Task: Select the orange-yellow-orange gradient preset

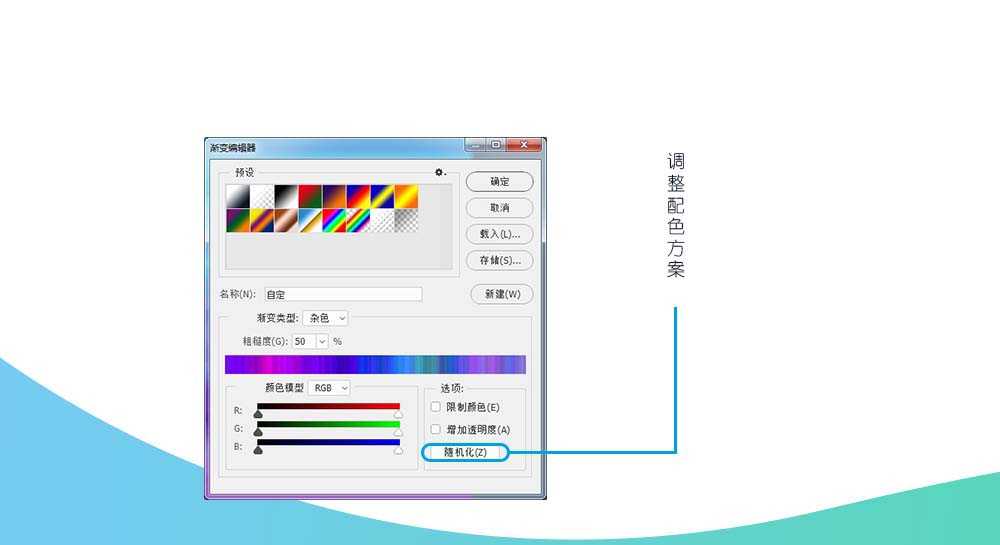Action: coord(405,196)
